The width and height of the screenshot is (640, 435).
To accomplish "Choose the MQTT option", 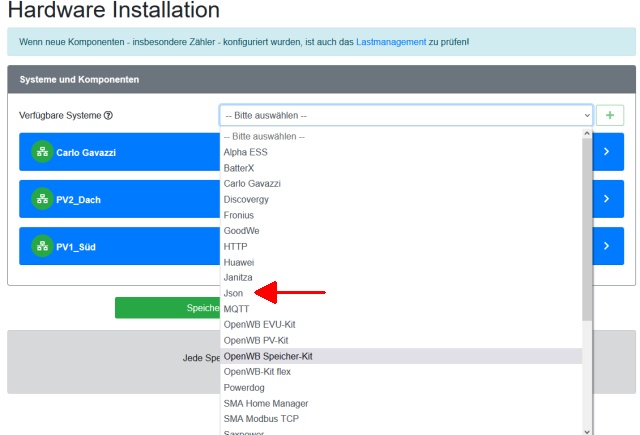I will pyautogui.click(x=401, y=309).
